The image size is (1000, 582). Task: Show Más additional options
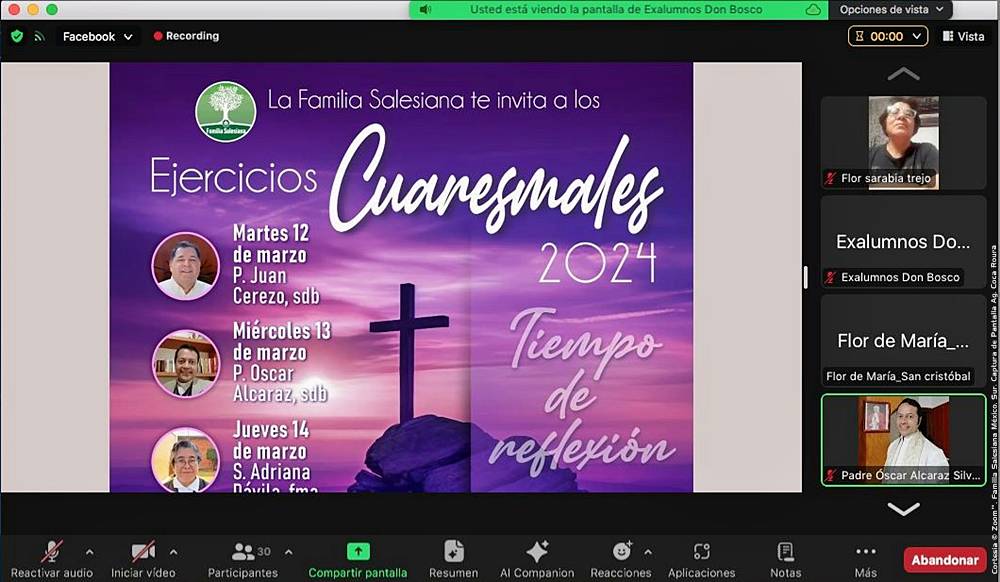(x=865, y=559)
